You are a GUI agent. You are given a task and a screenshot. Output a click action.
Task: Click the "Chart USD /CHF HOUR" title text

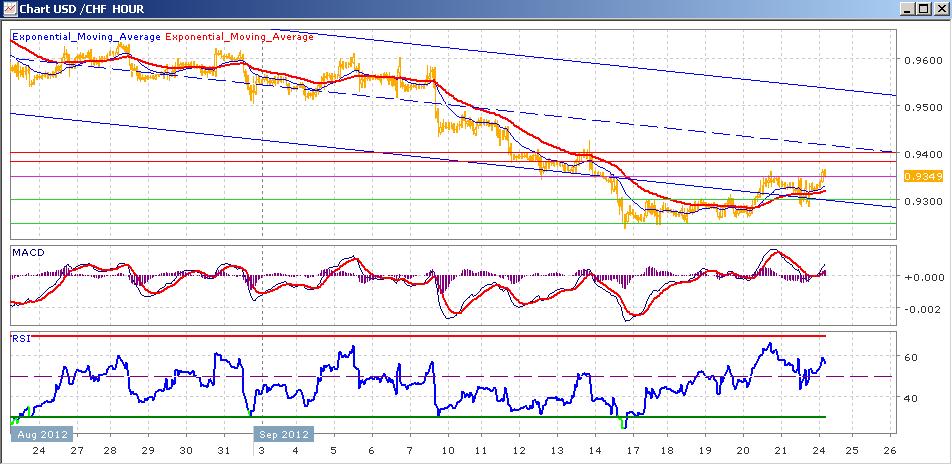pos(81,9)
